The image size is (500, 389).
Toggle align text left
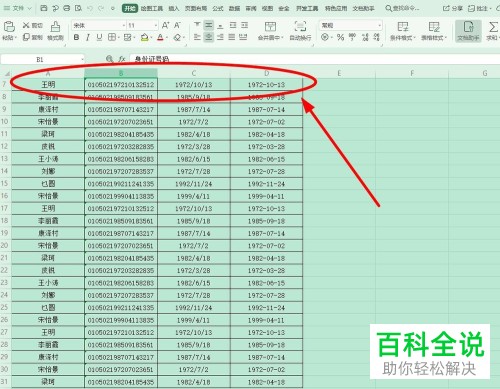tap(197, 37)
